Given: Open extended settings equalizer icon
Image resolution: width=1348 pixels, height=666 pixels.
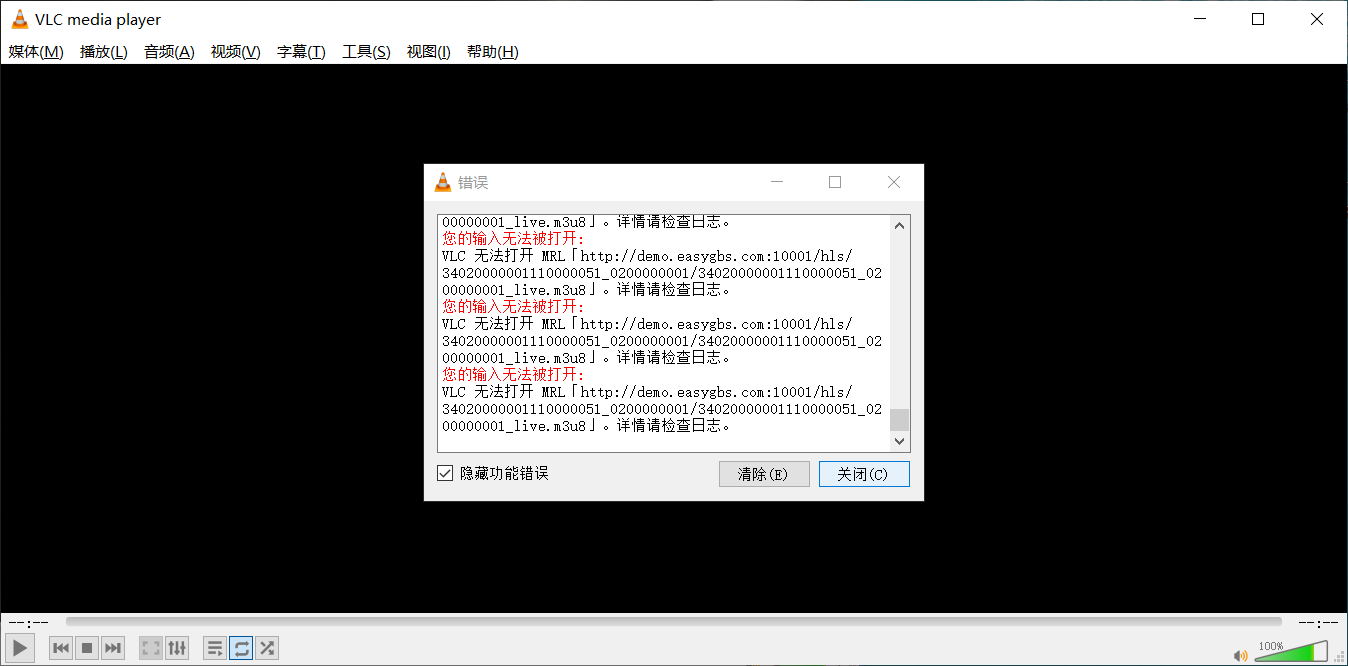Looking at the screenshot, I should [x=176, y=648].
